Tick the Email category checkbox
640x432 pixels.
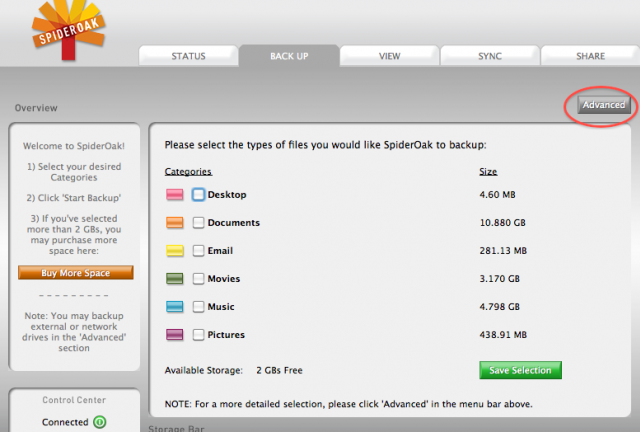click(x=198, y=250)
